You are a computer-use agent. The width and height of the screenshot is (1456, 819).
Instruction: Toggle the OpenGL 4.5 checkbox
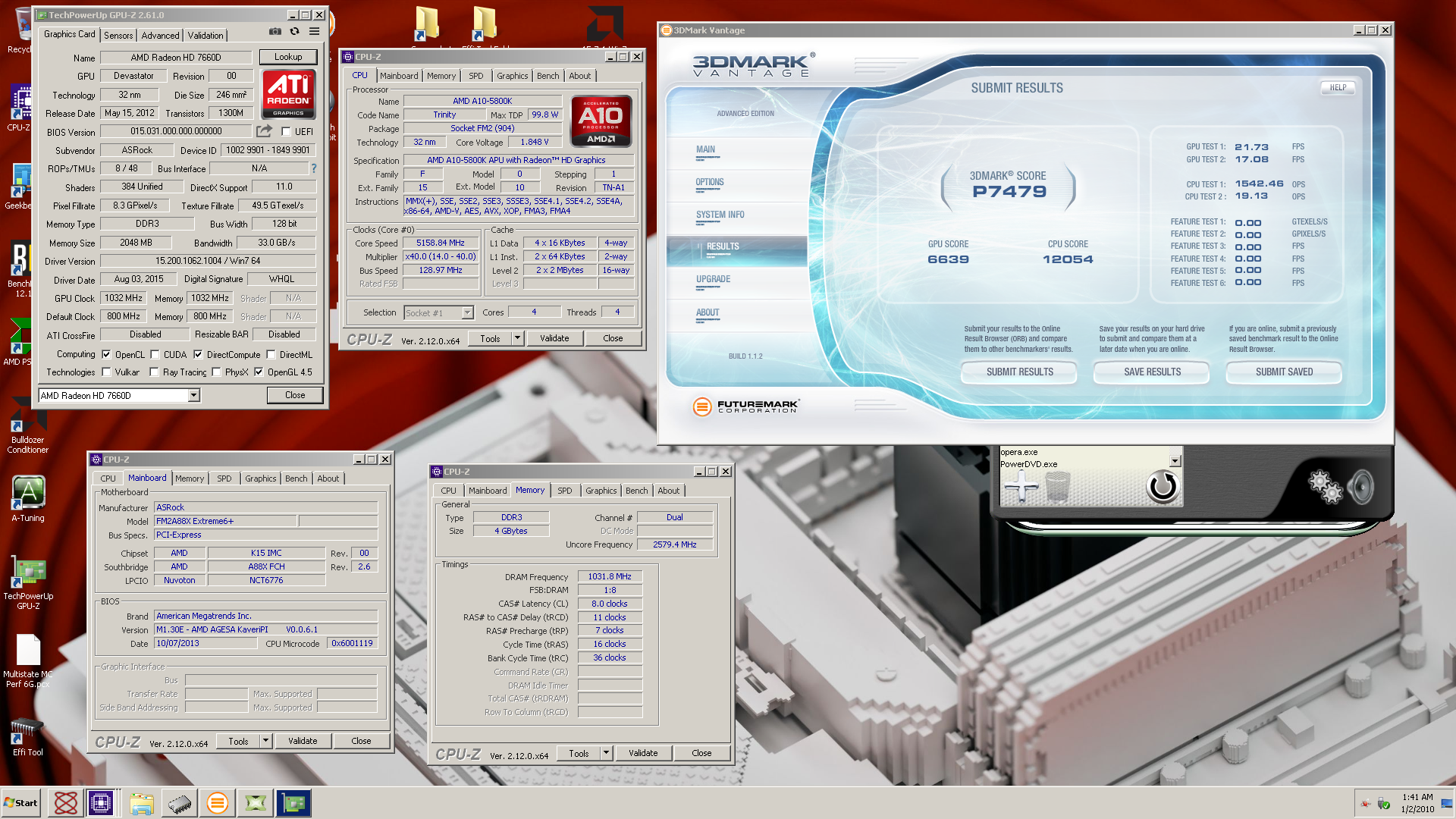coord(259,372)
